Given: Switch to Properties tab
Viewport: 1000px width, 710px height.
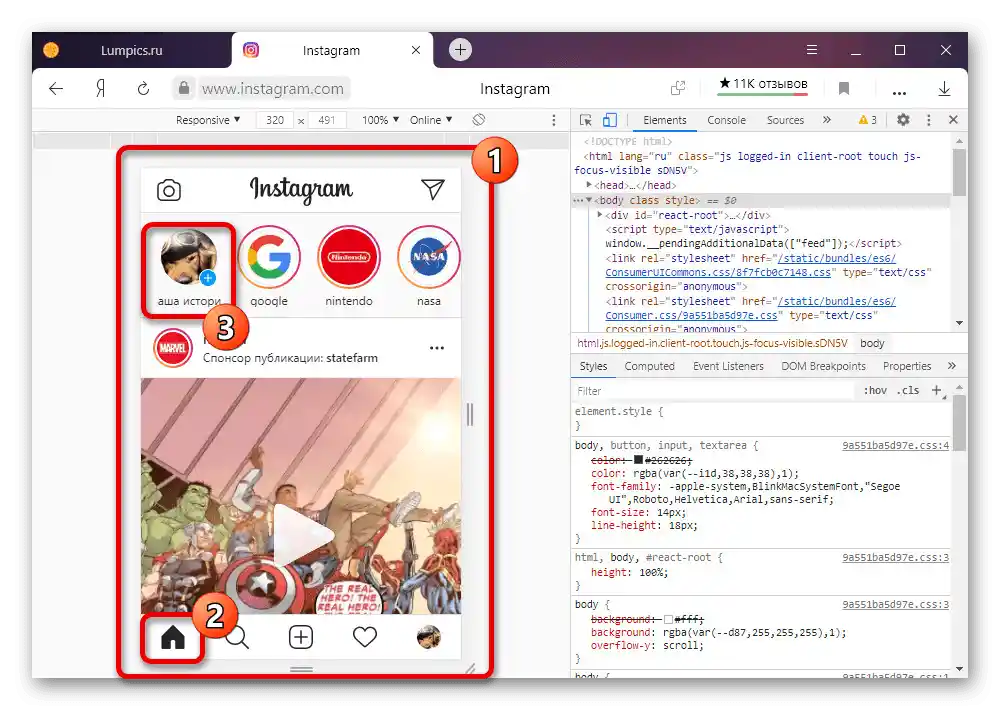Looking at the screenshot, I should [907, 366].
